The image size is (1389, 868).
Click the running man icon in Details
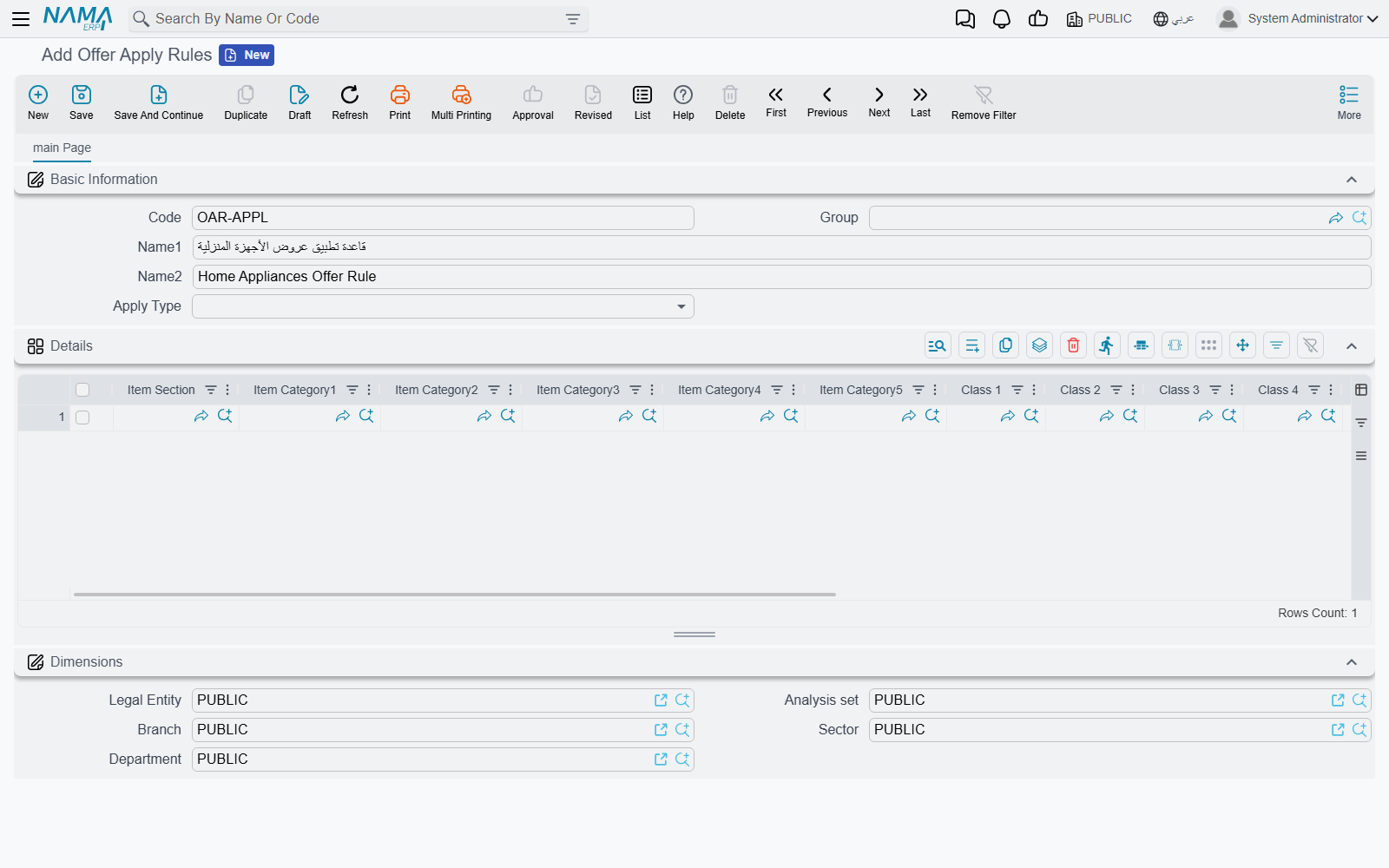tap(1107, 345)
